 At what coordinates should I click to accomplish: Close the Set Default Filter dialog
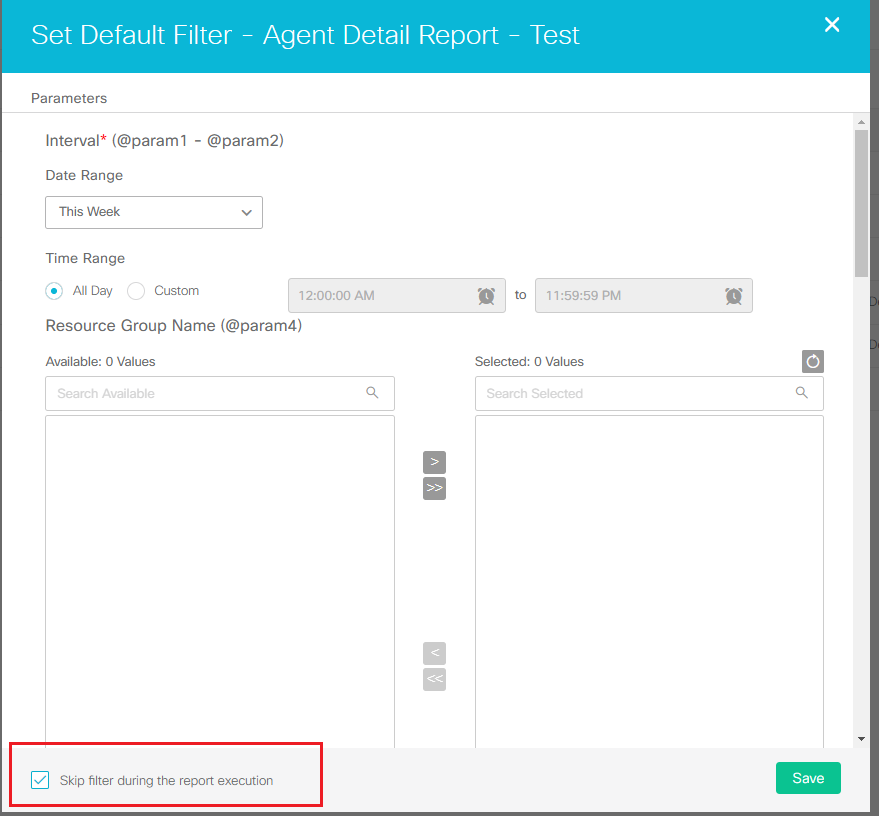[832, 25]
